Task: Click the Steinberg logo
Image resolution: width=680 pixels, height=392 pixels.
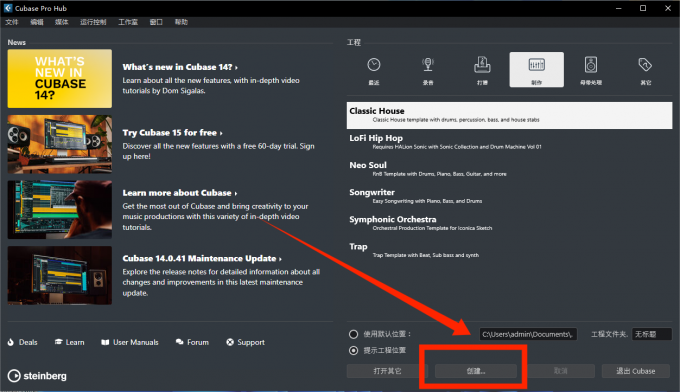Action: coord(37,376)
